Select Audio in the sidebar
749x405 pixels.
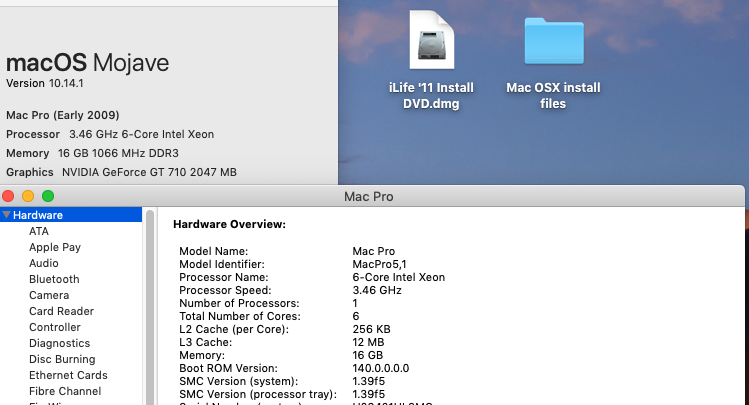43,263
